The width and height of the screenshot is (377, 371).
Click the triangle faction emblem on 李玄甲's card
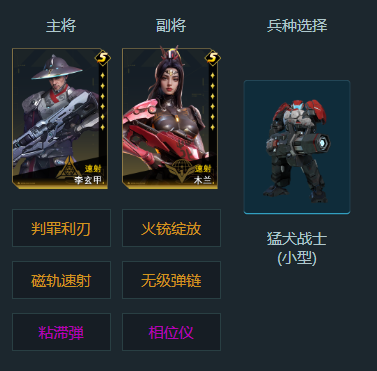69,170
